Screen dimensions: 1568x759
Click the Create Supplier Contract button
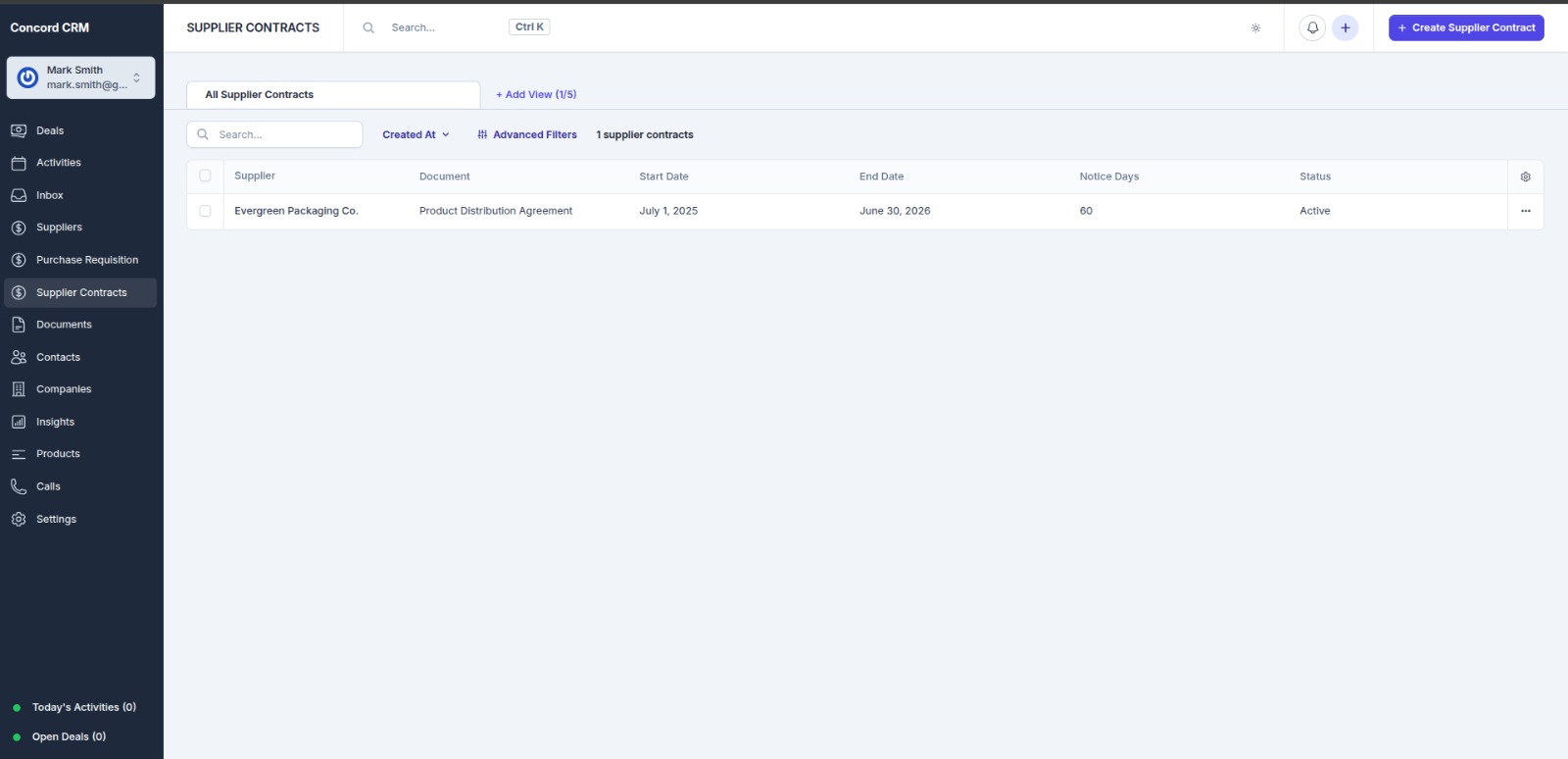pyautogui.click(x=1465, y=27)
